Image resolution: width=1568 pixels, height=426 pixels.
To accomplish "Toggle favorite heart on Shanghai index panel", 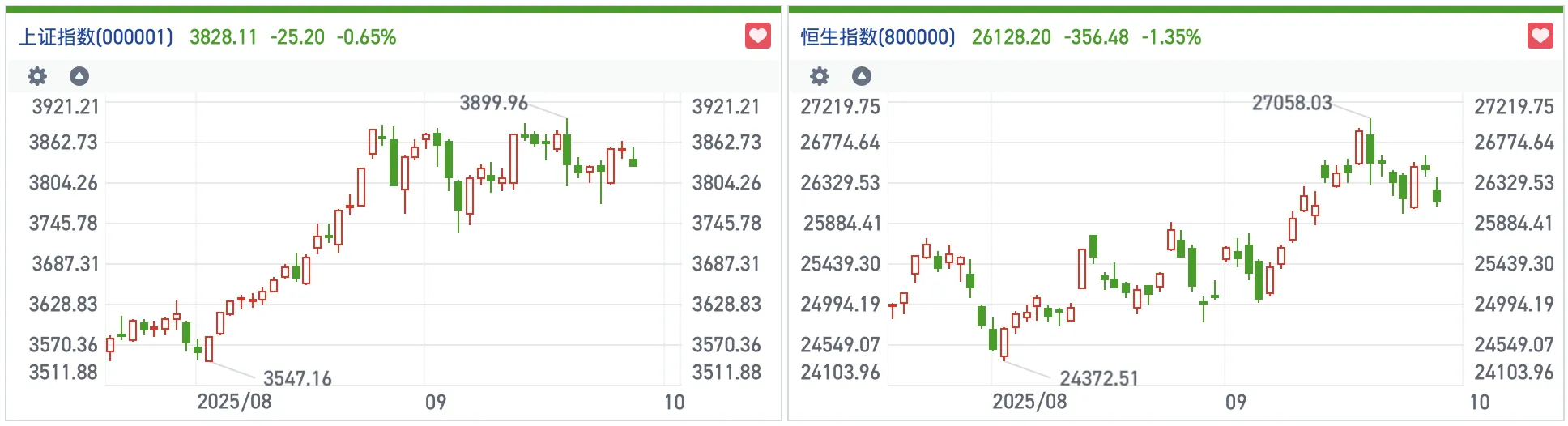I will click(x=758, y=36).
